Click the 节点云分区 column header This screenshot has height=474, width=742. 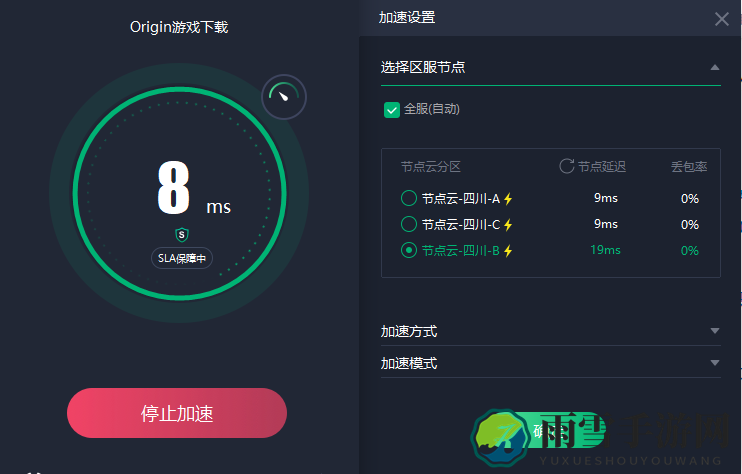tap(431, 167)
